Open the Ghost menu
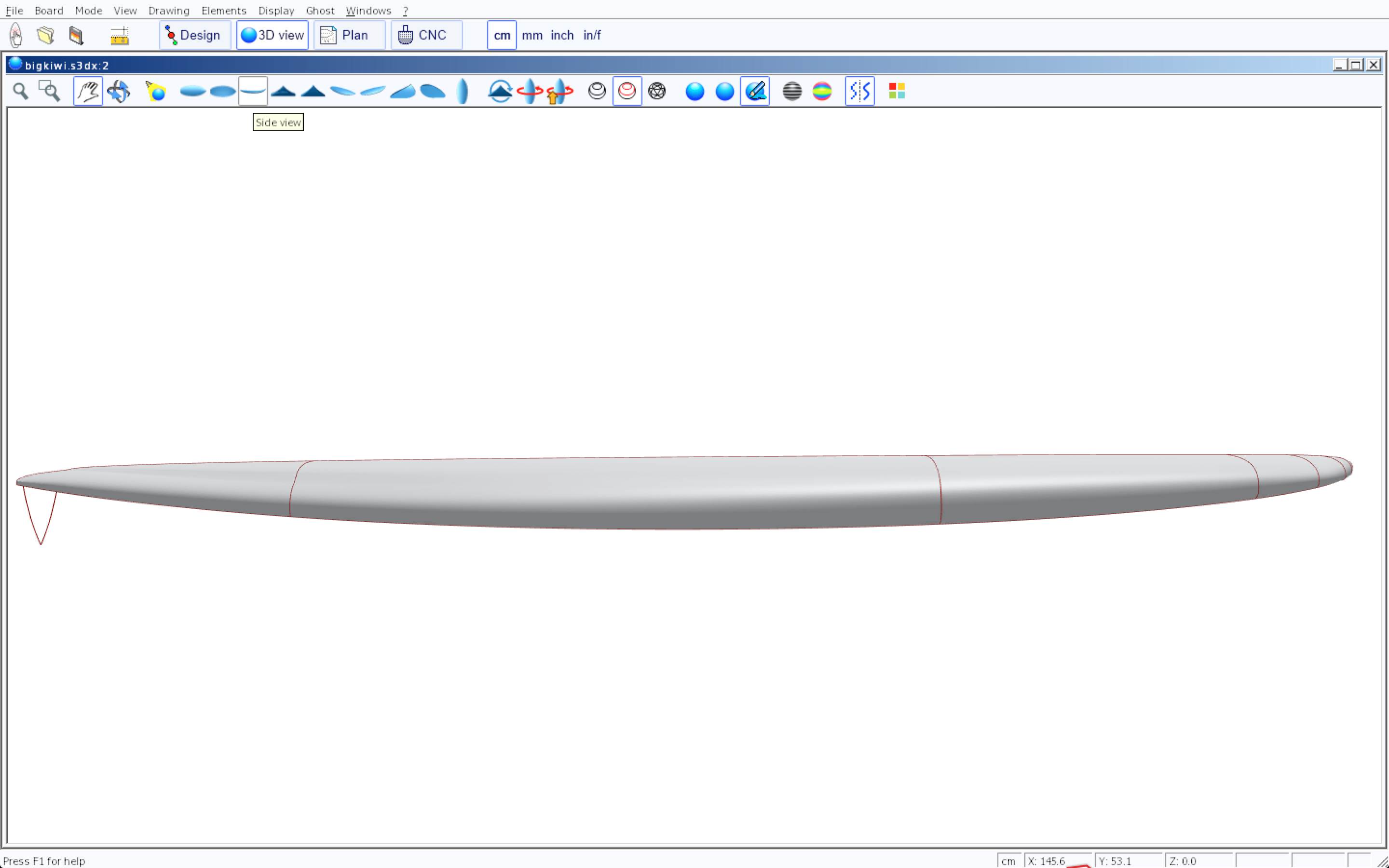This screenshot has width=1389, height=868. pyautogui.click(x=320, y=10)
